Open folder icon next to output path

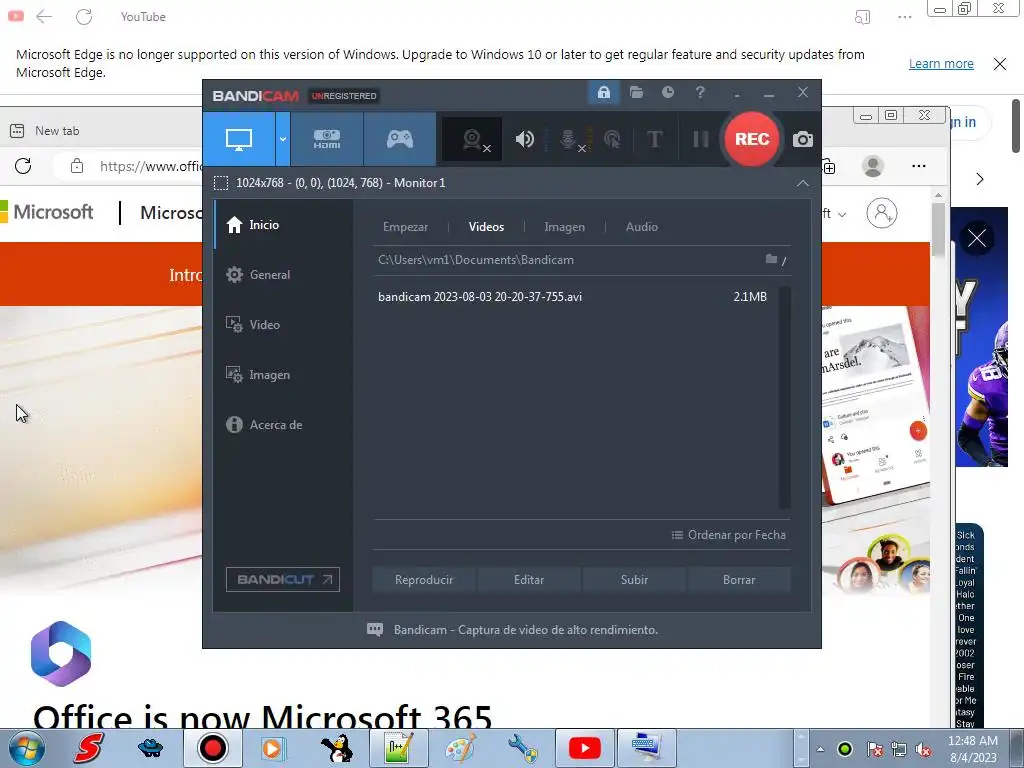771,259
